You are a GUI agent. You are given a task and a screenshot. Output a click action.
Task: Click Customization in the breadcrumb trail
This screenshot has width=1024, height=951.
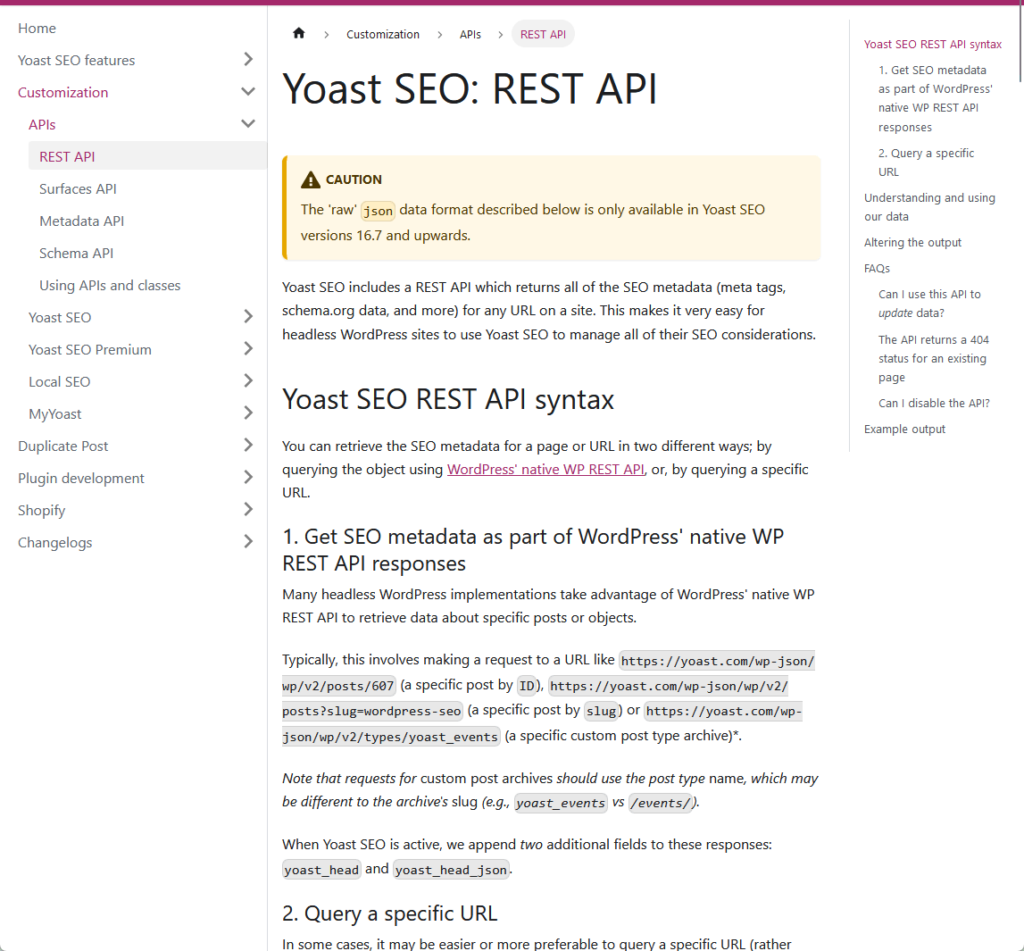(383, 34)
